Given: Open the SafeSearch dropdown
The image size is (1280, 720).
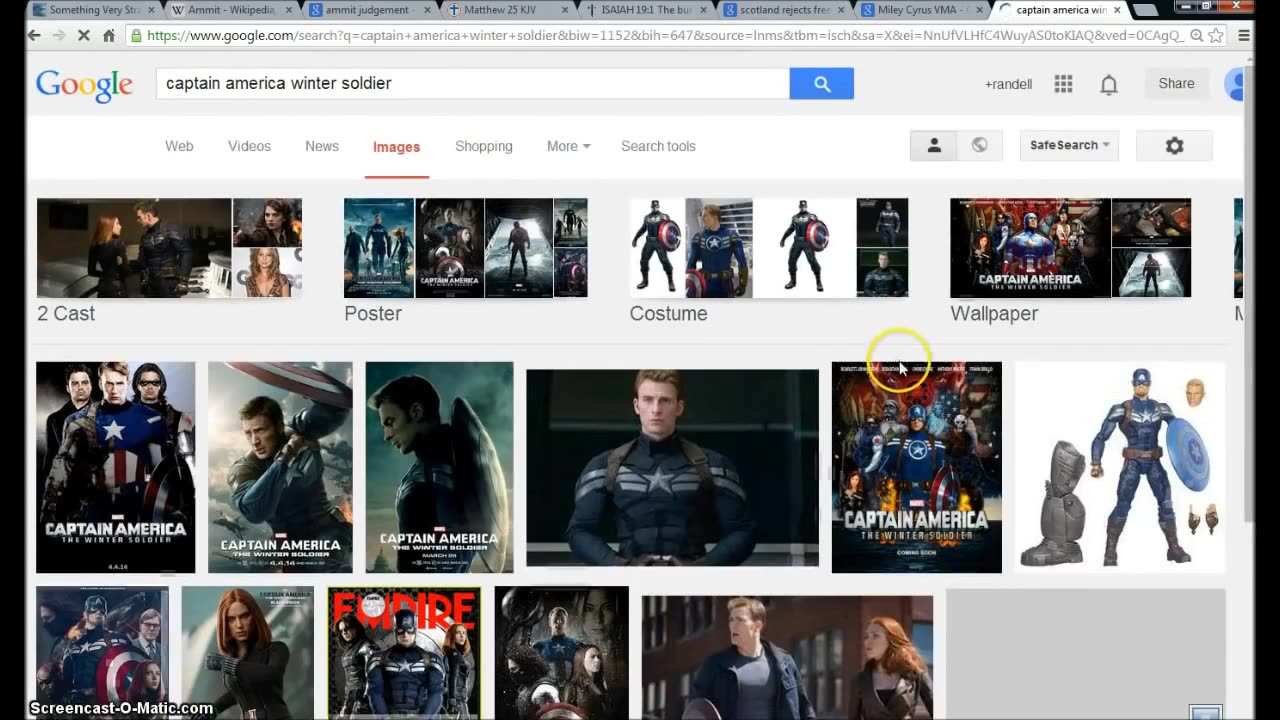Looking at the screenshot, I should 1069,146.
